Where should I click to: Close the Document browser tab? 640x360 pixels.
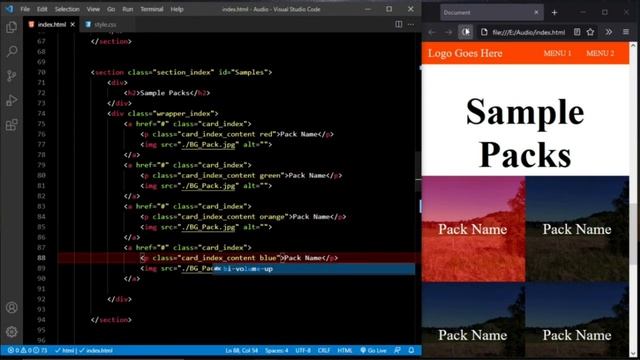pyautogui.click(x=536, y=13)
